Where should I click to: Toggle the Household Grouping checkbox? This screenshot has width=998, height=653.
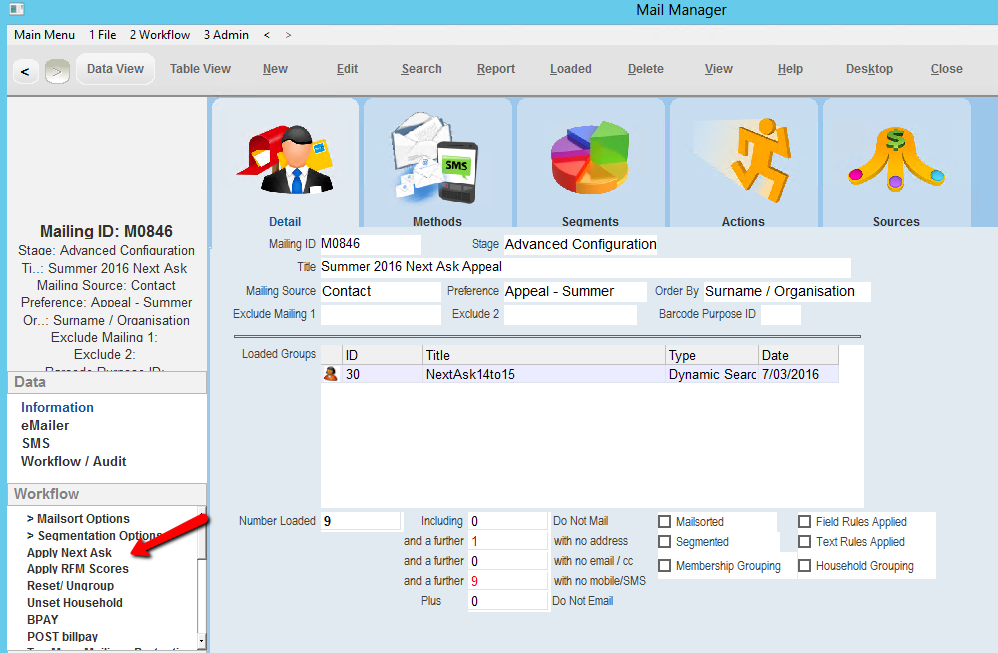pos(805,566)
